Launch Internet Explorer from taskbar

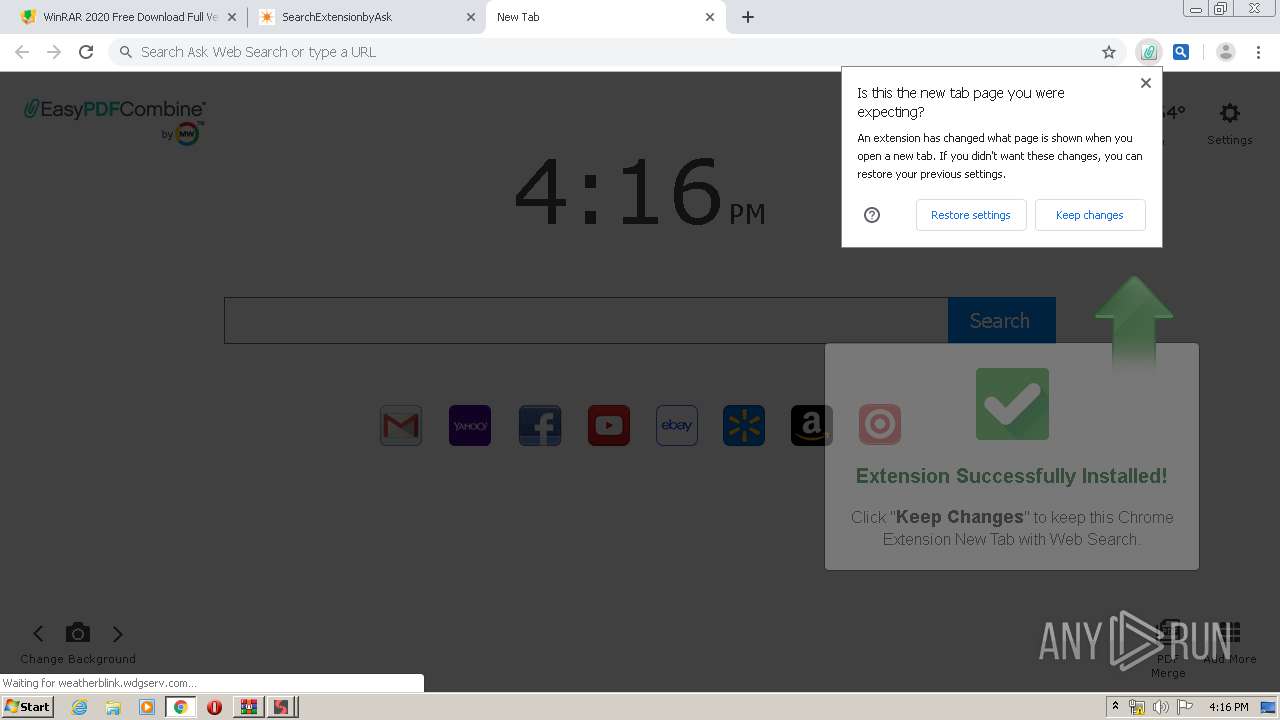click(x=80, y=707)
